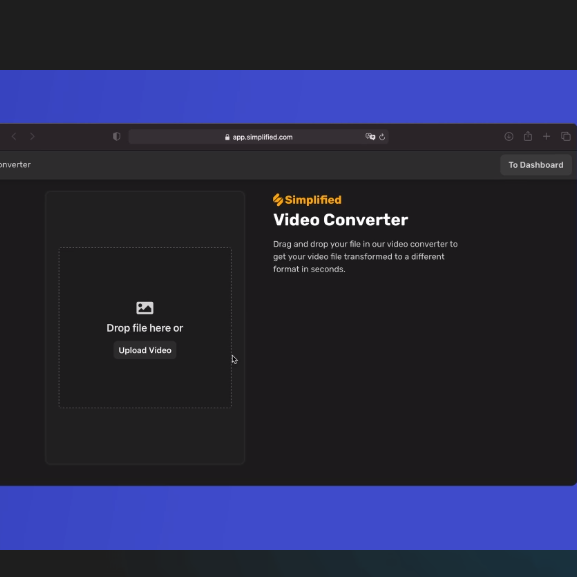Open a new tab with plus icon
The image size is (577, 577).
click(546, 137)
